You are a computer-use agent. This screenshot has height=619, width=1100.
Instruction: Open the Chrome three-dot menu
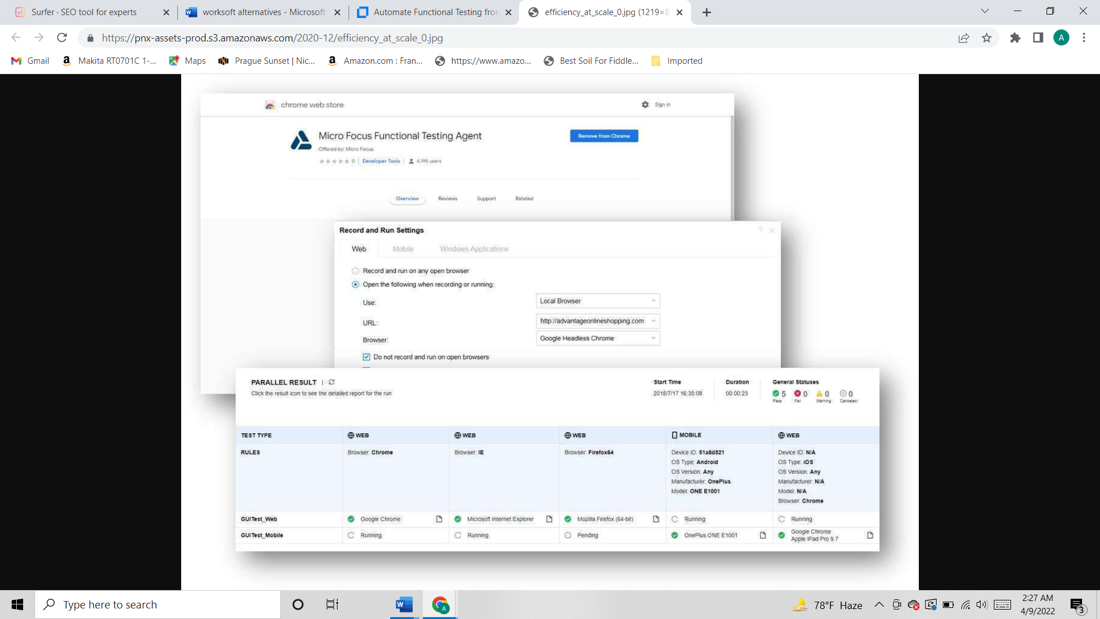(1084, 38)
